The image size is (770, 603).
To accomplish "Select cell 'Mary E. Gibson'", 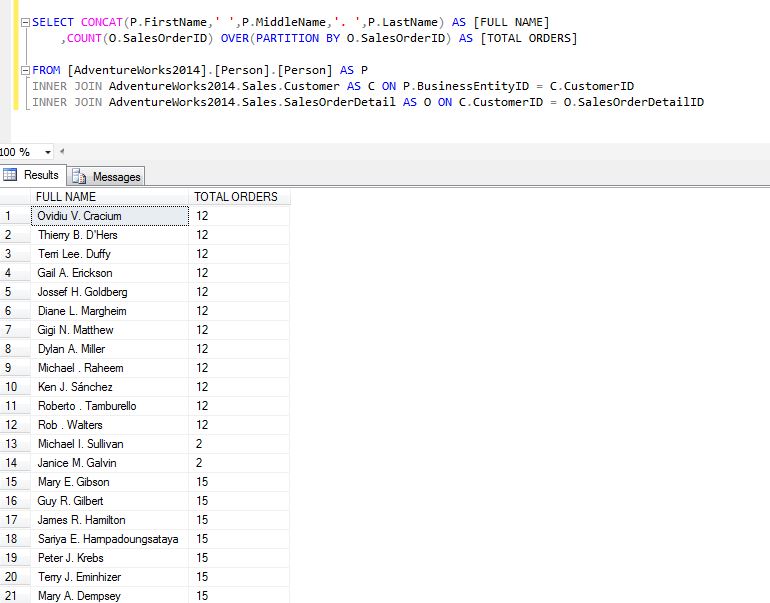I will pos(110,482).
